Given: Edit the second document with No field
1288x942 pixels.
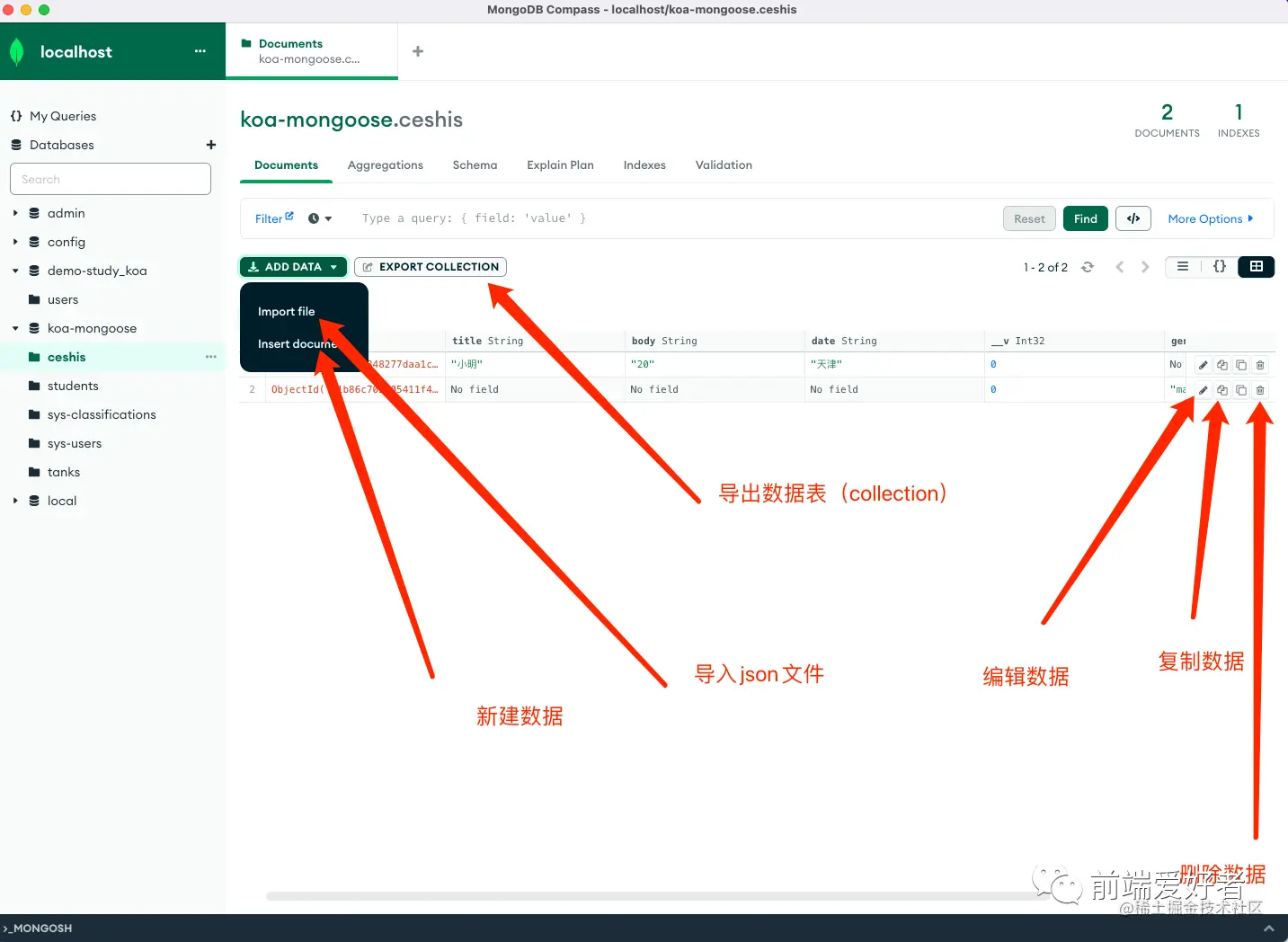Looking at the screenshot, I should click(x=1204, y=390).
